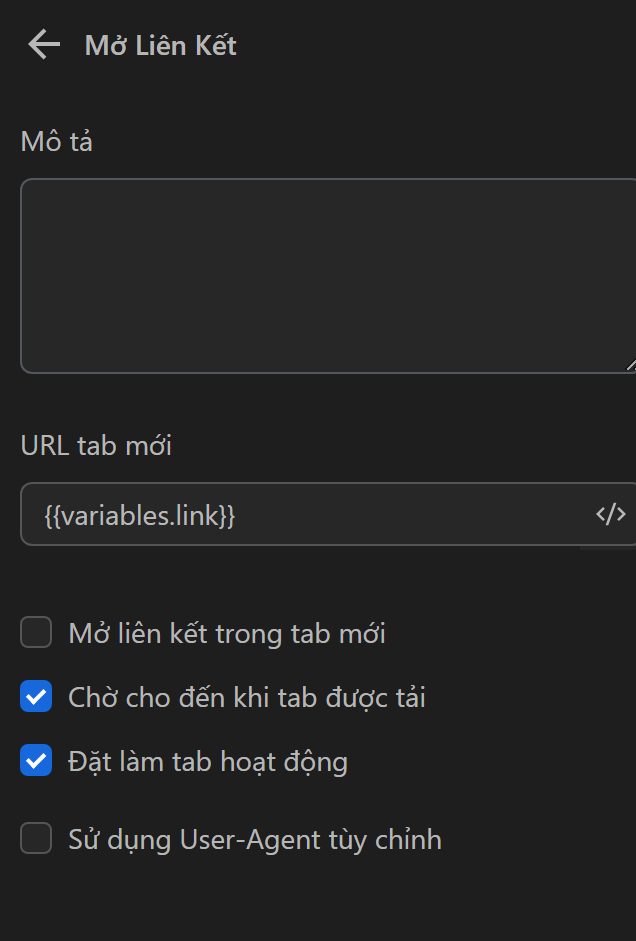Click the {{variables.link}} value text

click(140, 516)
